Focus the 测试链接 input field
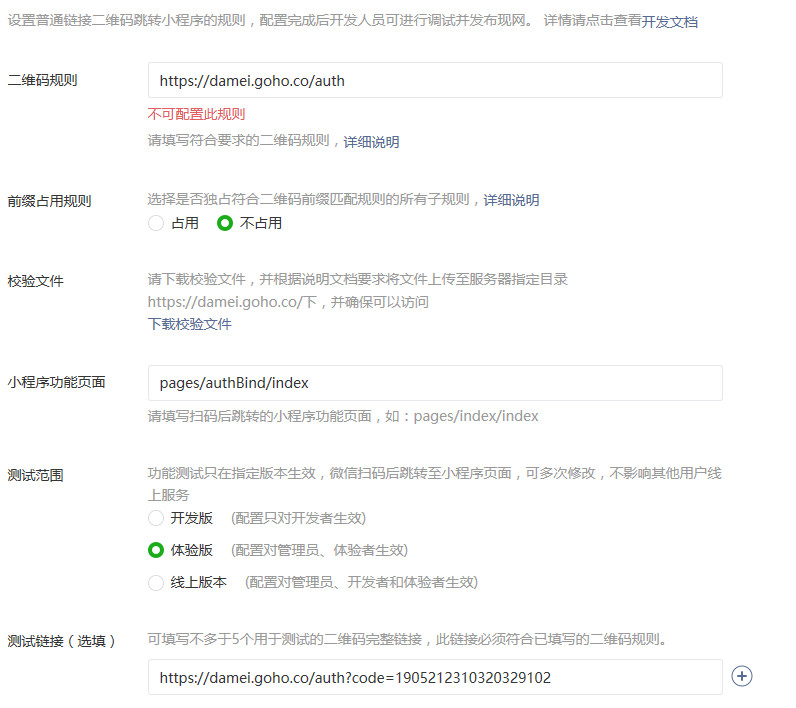 (435, 677)
